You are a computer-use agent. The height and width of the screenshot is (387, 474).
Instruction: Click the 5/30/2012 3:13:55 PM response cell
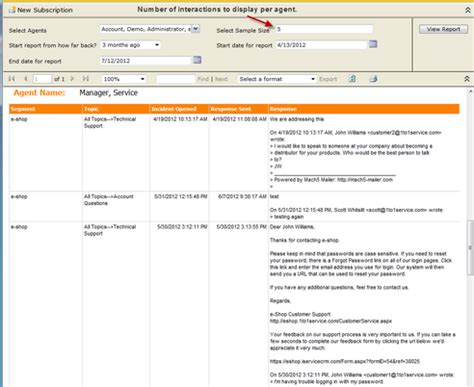point(241,227)
